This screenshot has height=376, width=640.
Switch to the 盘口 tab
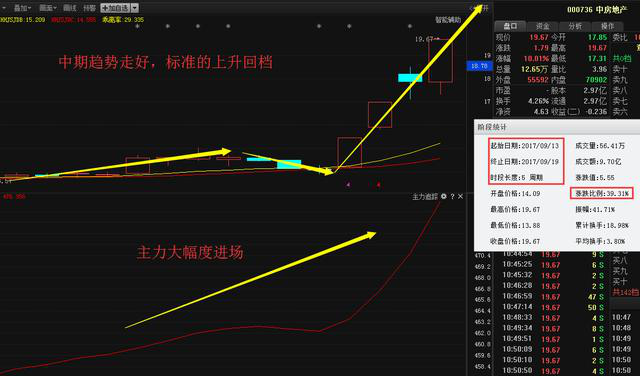tap(510, 26)
